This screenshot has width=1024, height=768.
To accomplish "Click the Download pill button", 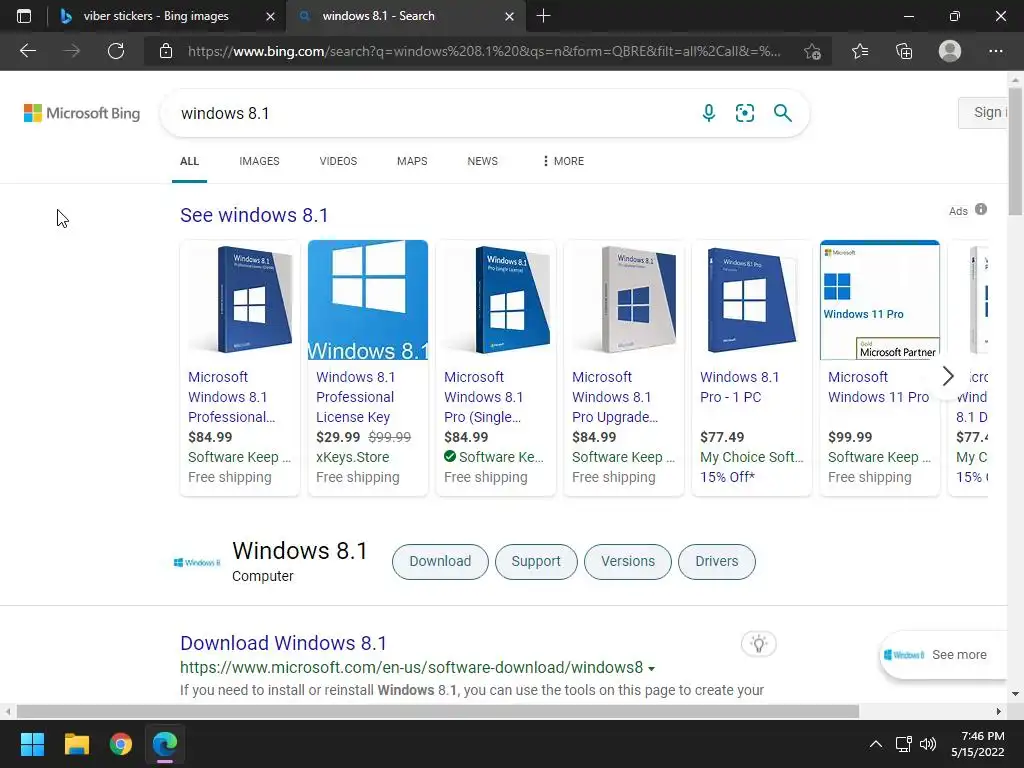I will (440, 562).
